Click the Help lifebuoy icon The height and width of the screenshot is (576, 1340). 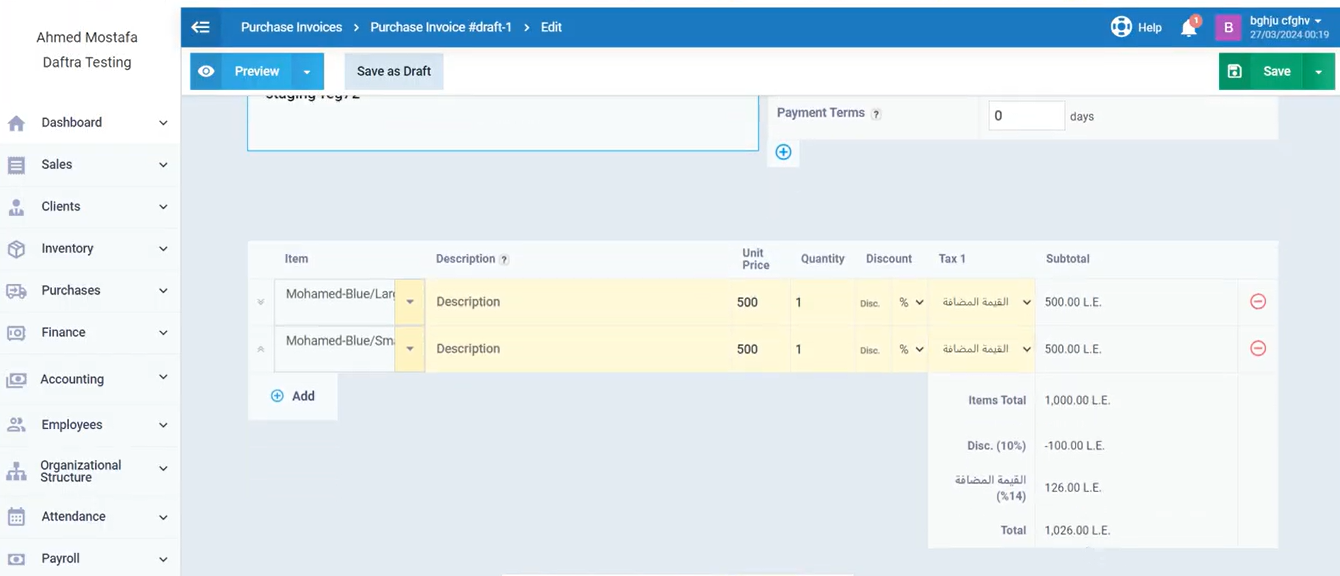click(x=1121, y=27)
